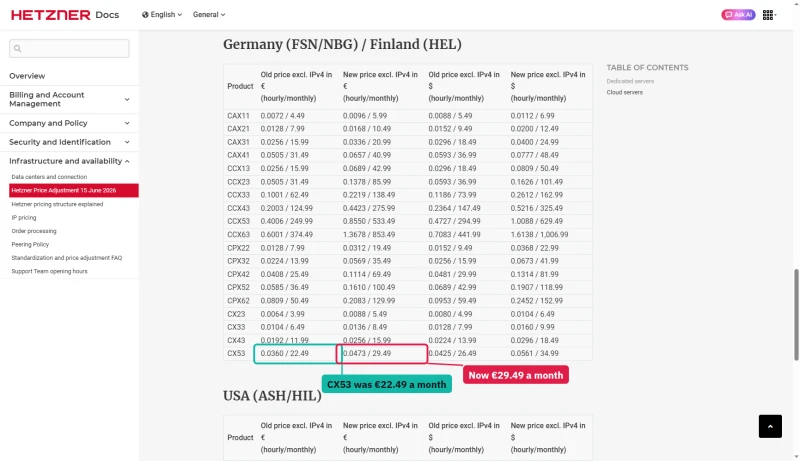Click the CAX41 product cell
This screenshot has height=461, width=800.
click(x=238, y=155)
